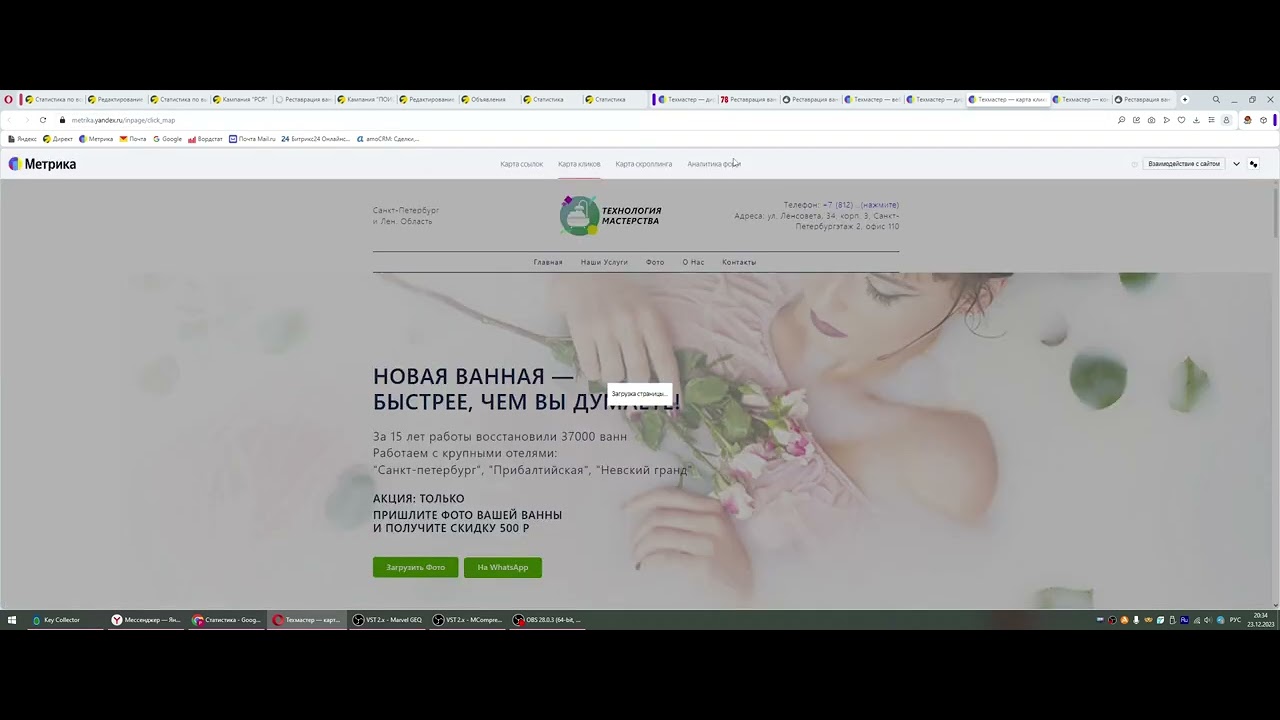1280x720 pixels.
Task: Open the Директ bookmark in bookmarks bar
Action: pos(58,139)
